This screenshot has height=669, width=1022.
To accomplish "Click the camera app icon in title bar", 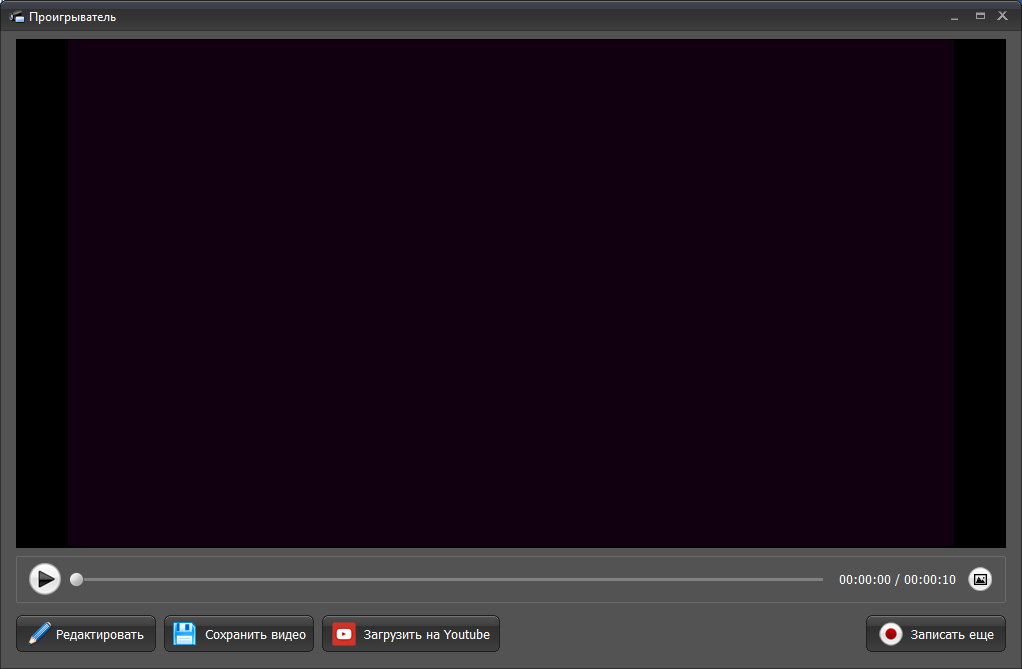I will [17, 17].
